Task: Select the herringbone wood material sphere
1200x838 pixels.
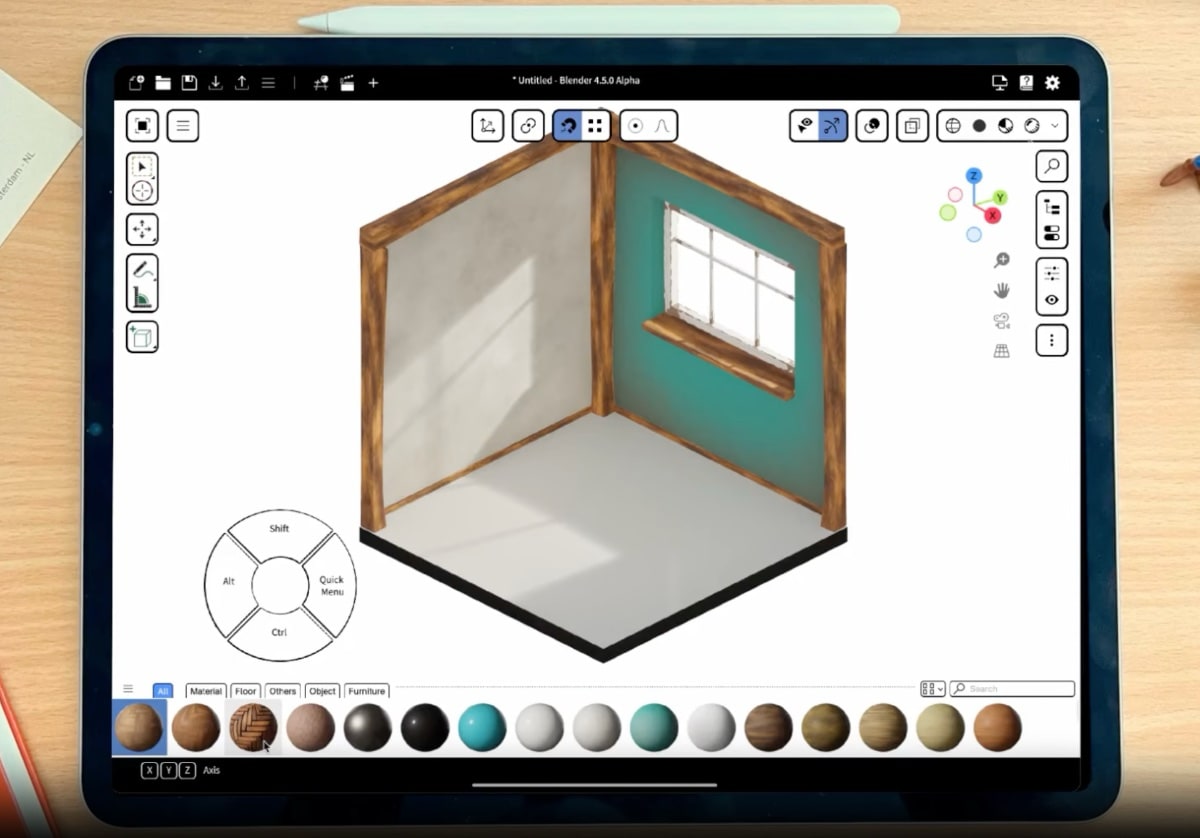Action: tap(253, 727)
